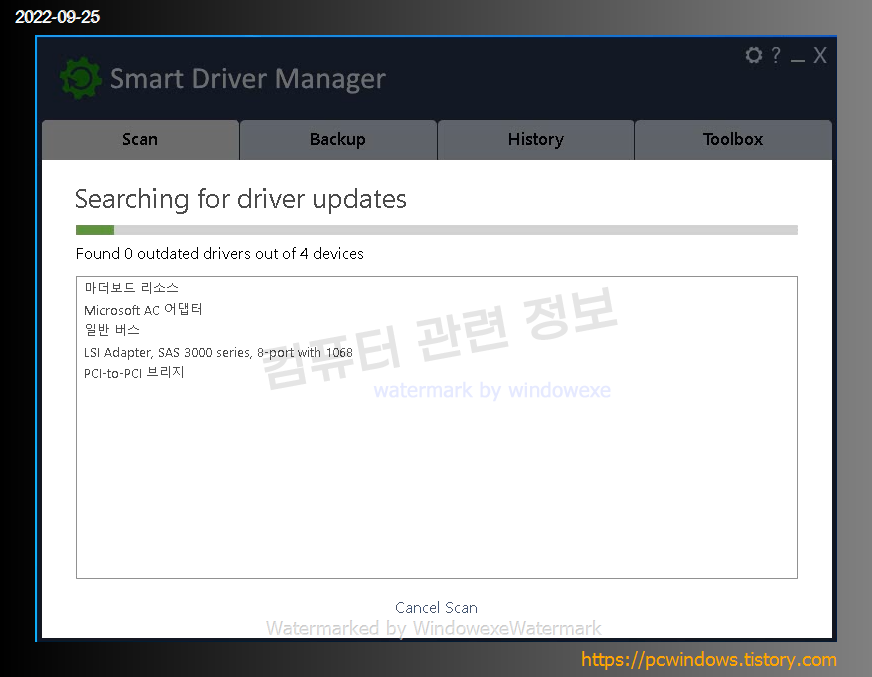Minimize the Smart Driver Manager window
The width and height of the screenshot is (872, 677).
point(797,59)
